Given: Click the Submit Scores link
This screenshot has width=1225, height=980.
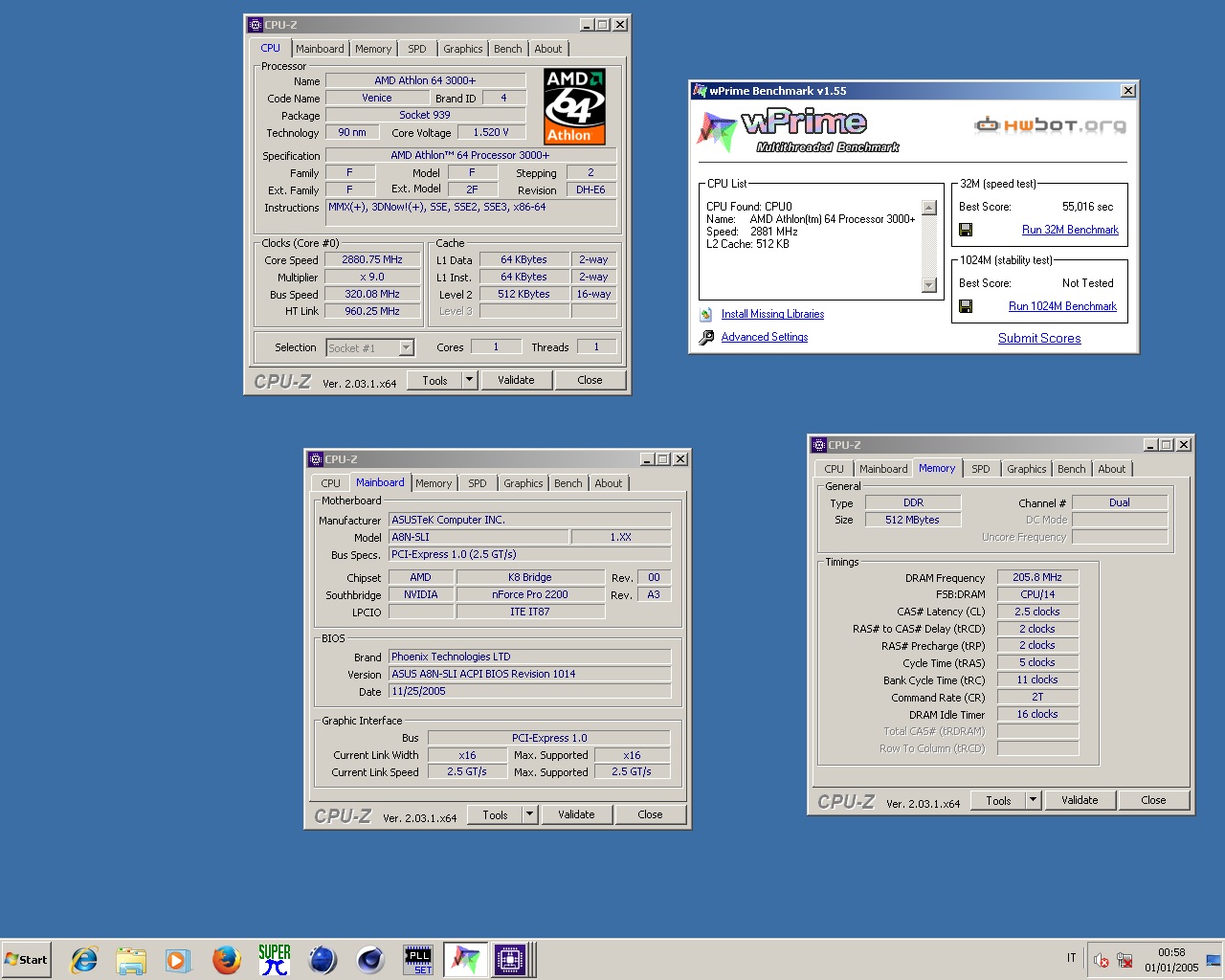Looking at the screenshot, I should (1039, 338).
